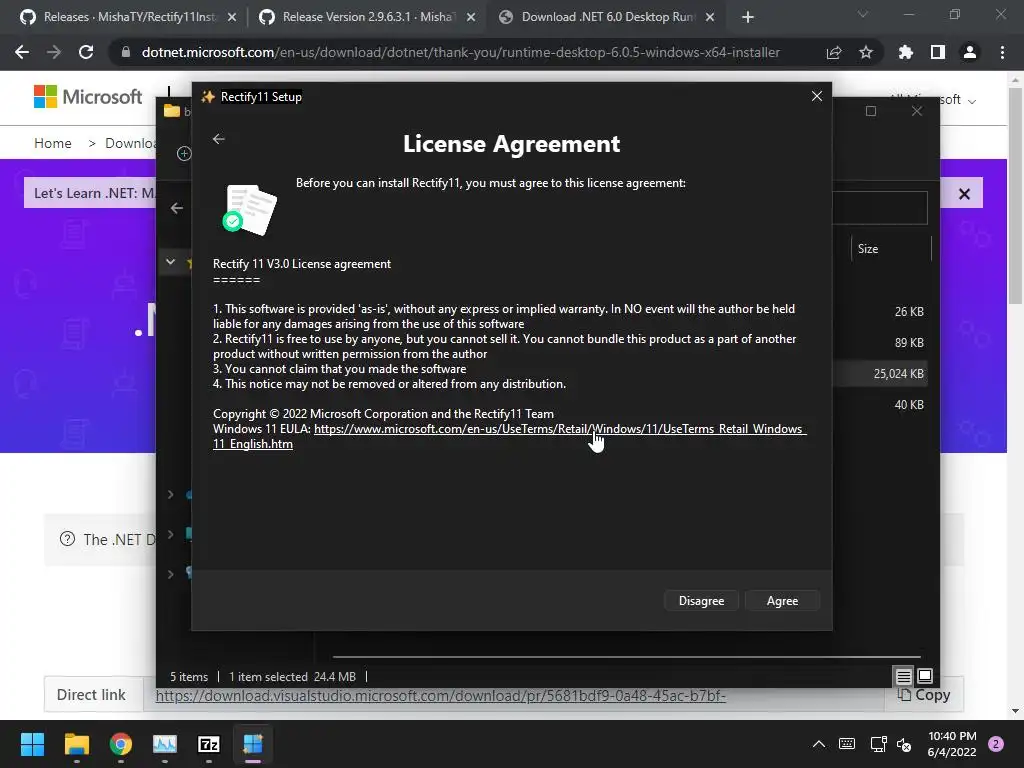This screenshot has height=768, width=1024.
Task: Open the muted volume tray icon
Action: pyautogui.click(x=904, y=744)
